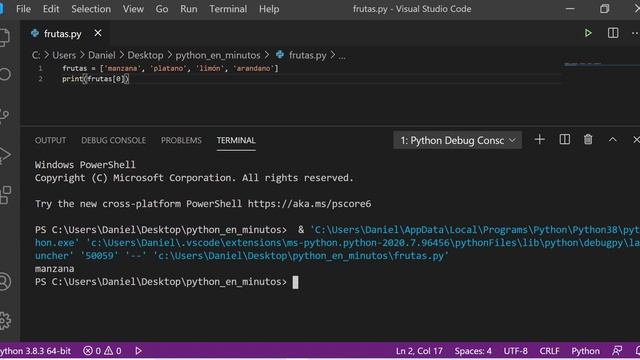Click the 'Windows PowerShell' terminal text
This screenshot has width=640, height=360.
(x=85, y=164)
